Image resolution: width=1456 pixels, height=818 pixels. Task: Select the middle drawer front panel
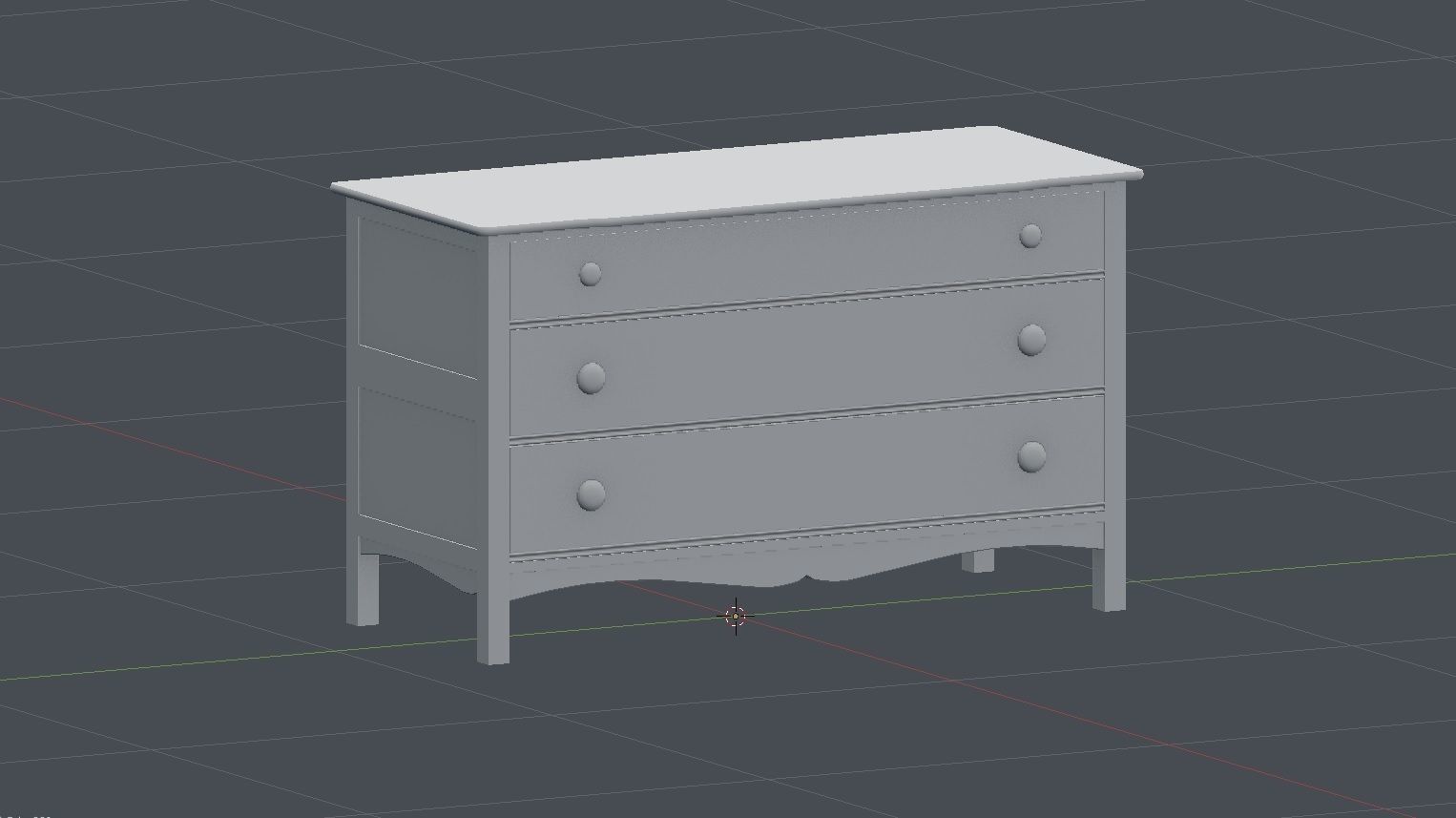coord(807,359)
